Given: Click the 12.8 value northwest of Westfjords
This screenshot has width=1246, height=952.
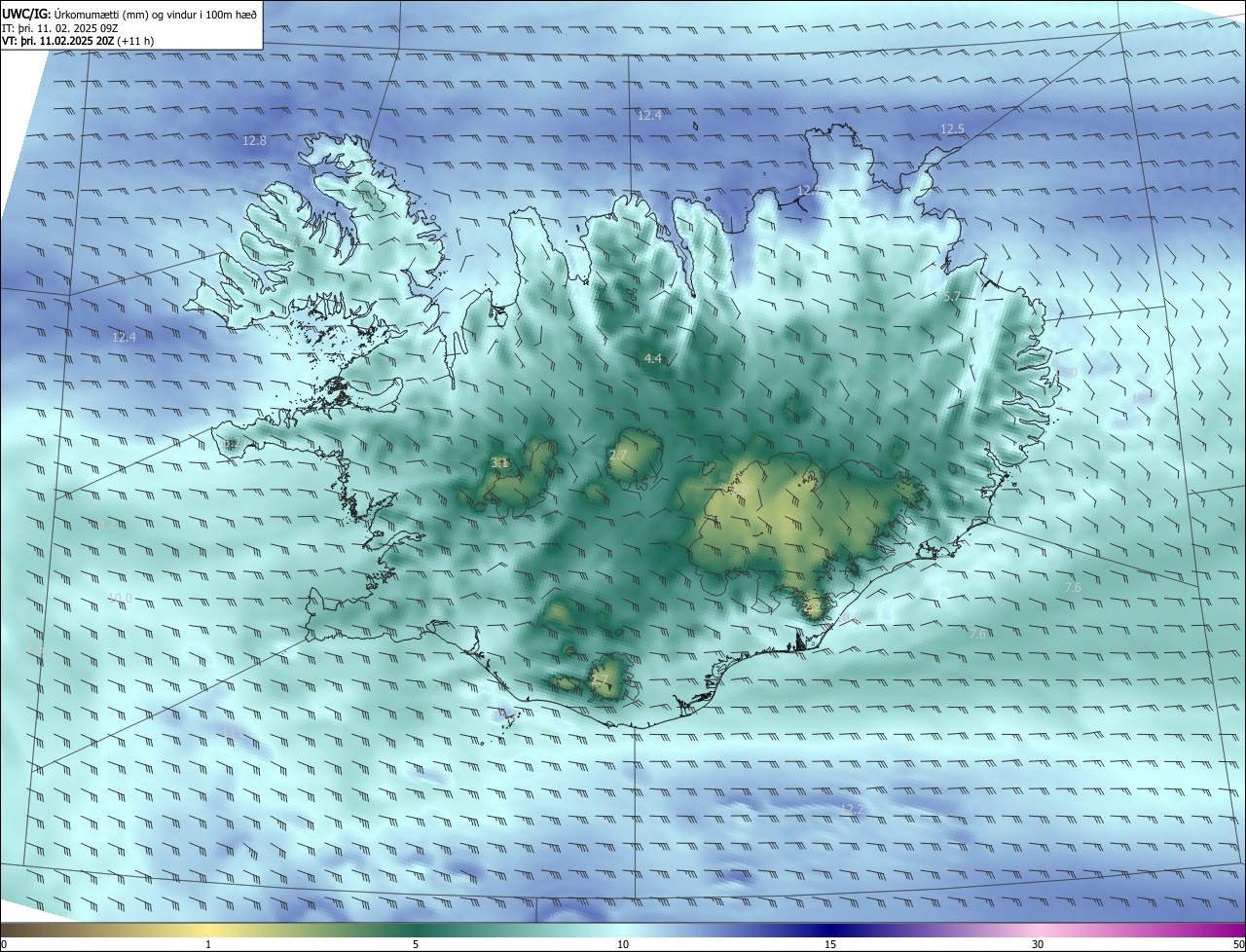Looking at the screenshot, I should coord(254,140).
